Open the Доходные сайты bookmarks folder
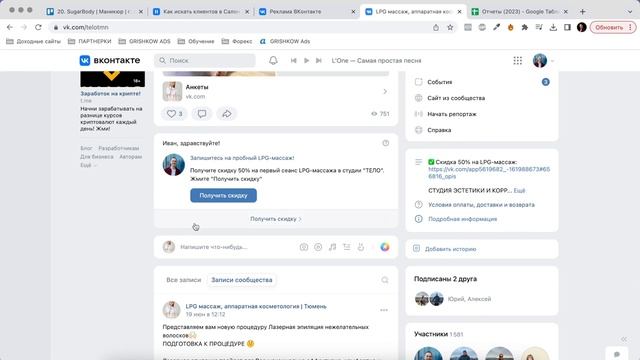Image resolution: width=640 pixels, height=360 pixels. click(33, 41)
